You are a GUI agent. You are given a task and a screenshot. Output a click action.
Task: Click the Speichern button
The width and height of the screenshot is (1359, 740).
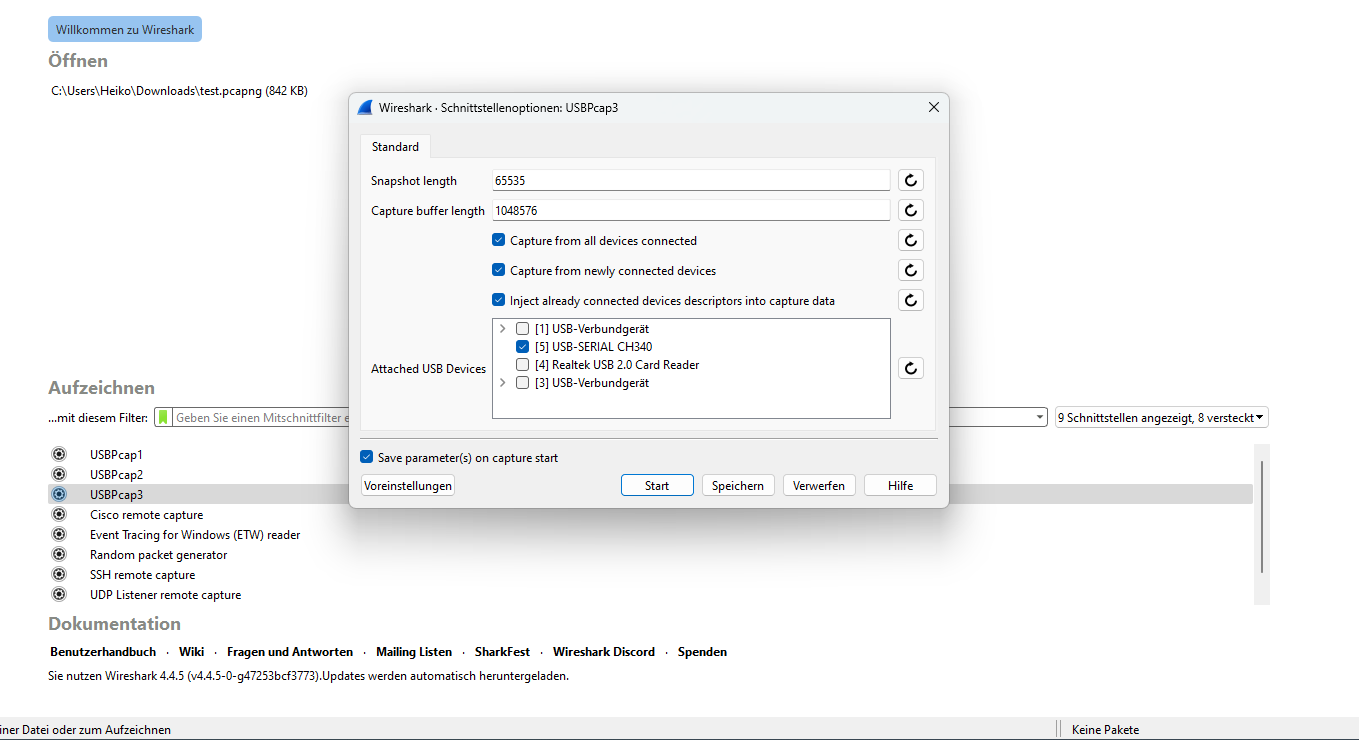[738, 485]
